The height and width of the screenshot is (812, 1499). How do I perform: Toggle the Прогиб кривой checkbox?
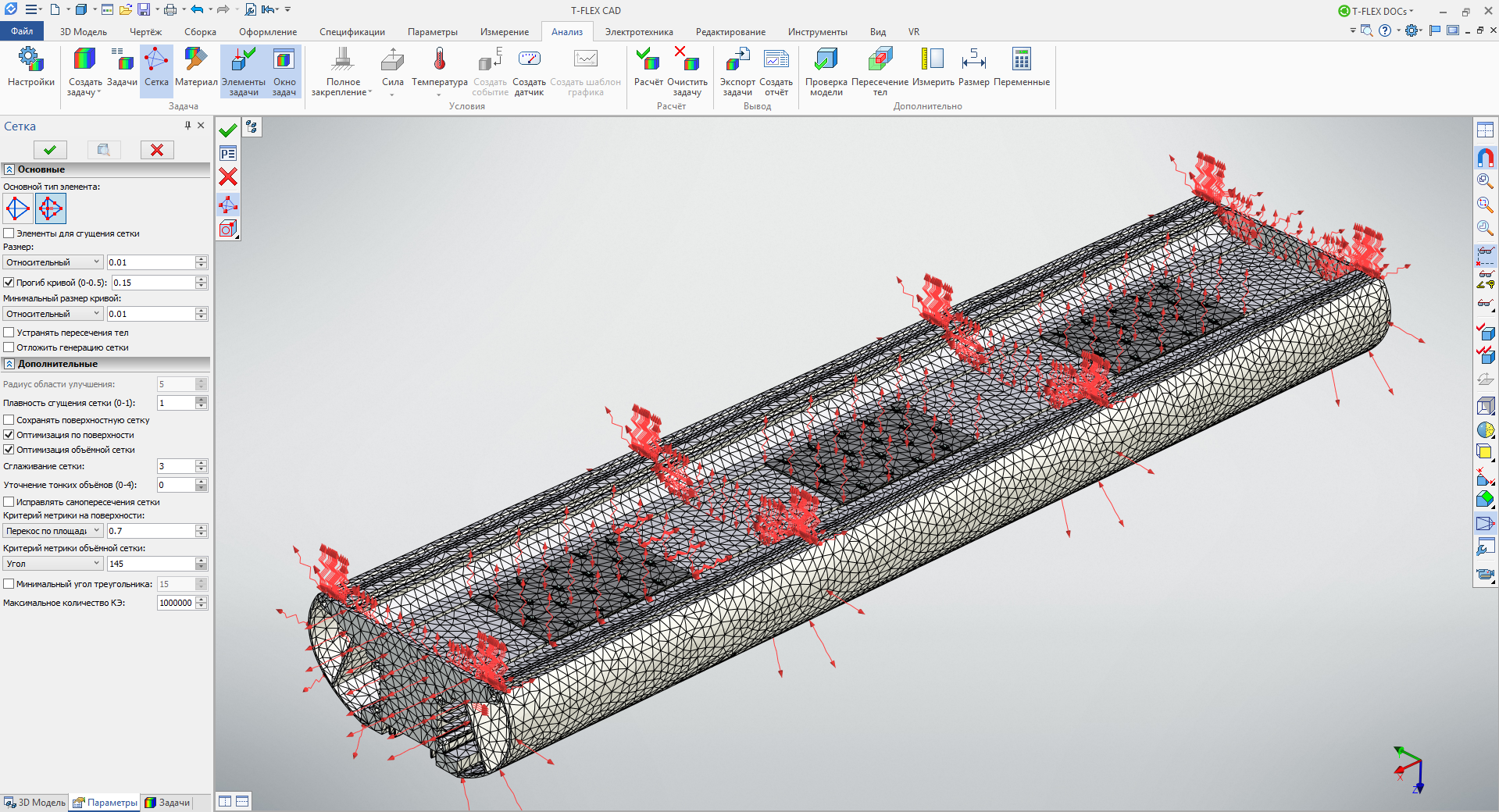coord(9,283)
